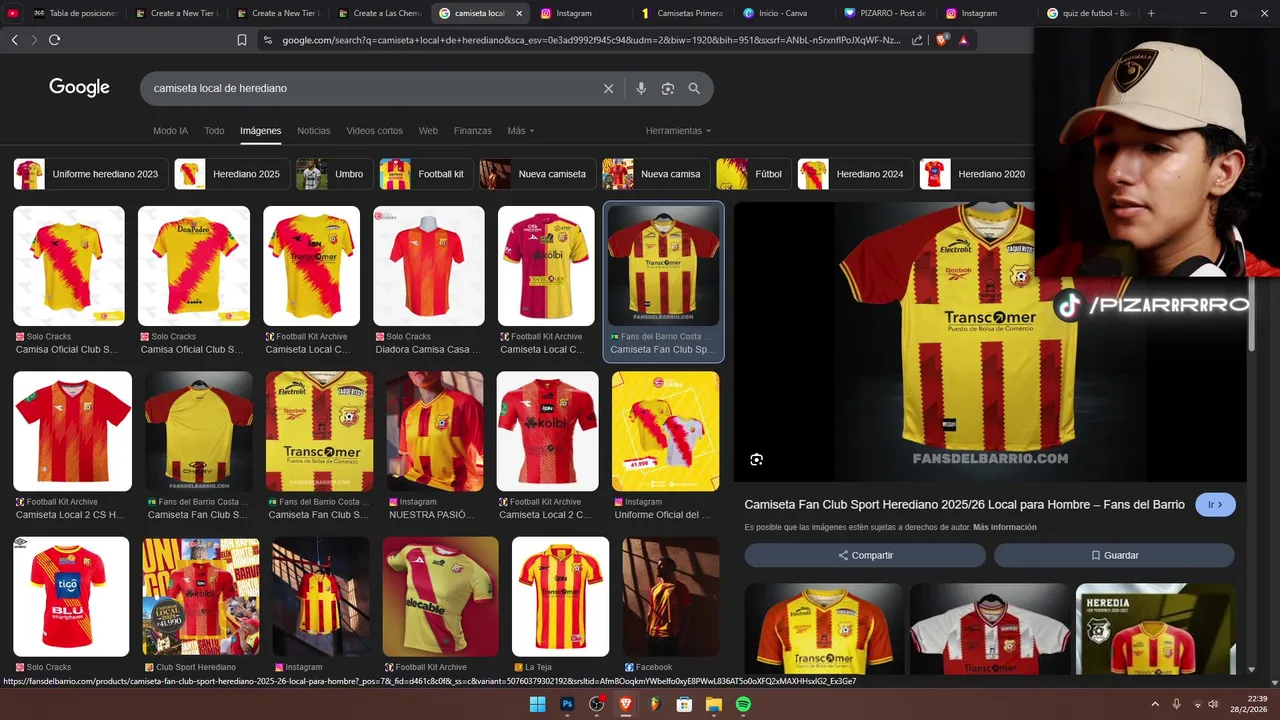1280x720 pixels.
Task: Open the 'Uniforme Oficial del' Instagram thumbnail
Action: coord(665,431)
